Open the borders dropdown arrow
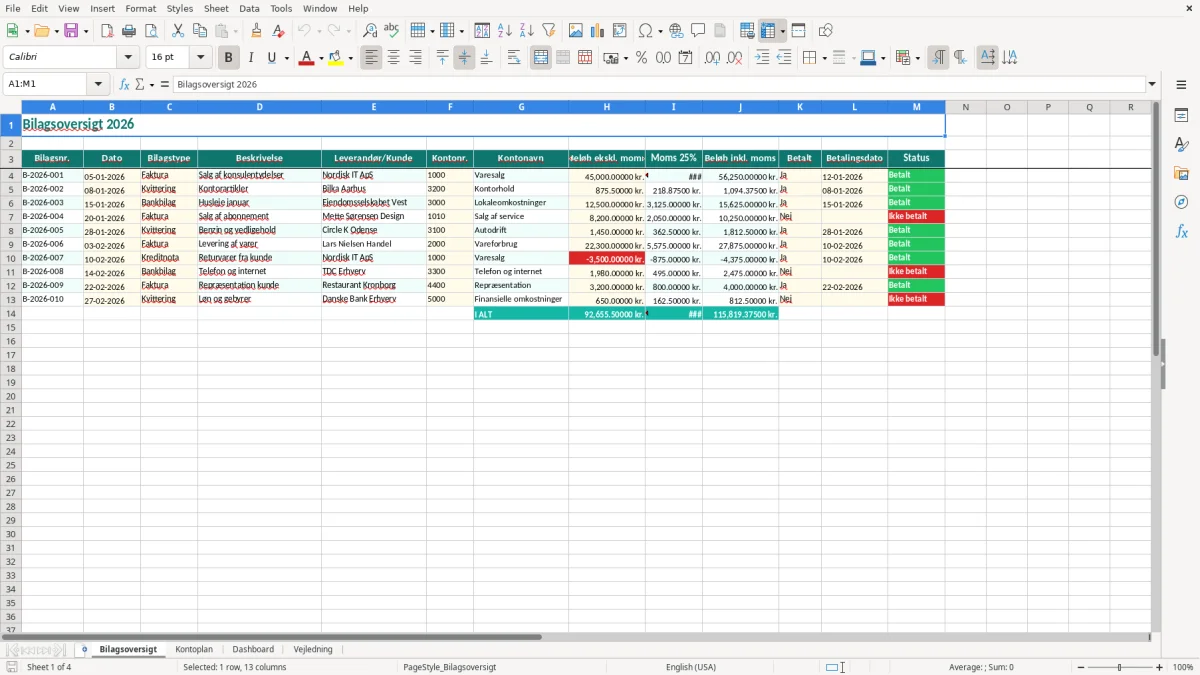This screenshot has height=675, width=1200. tap(824, 58)
